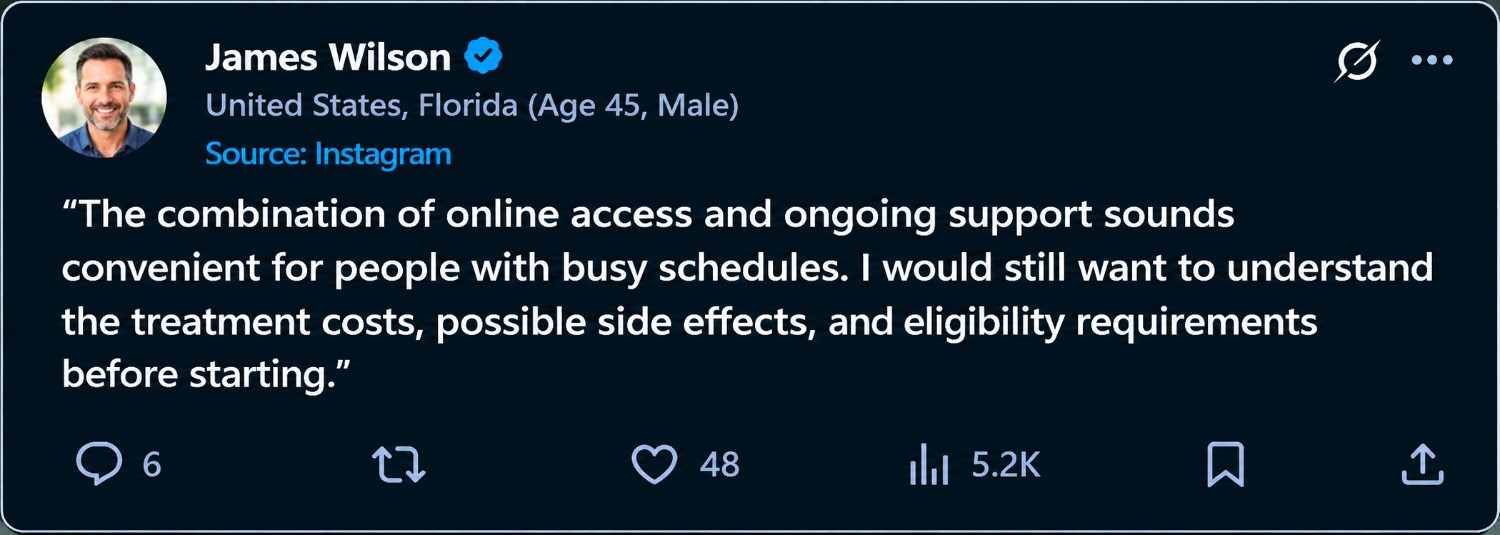Like the post with the heart icon
Screen dimensions: 1500x535
pos(655,465)
